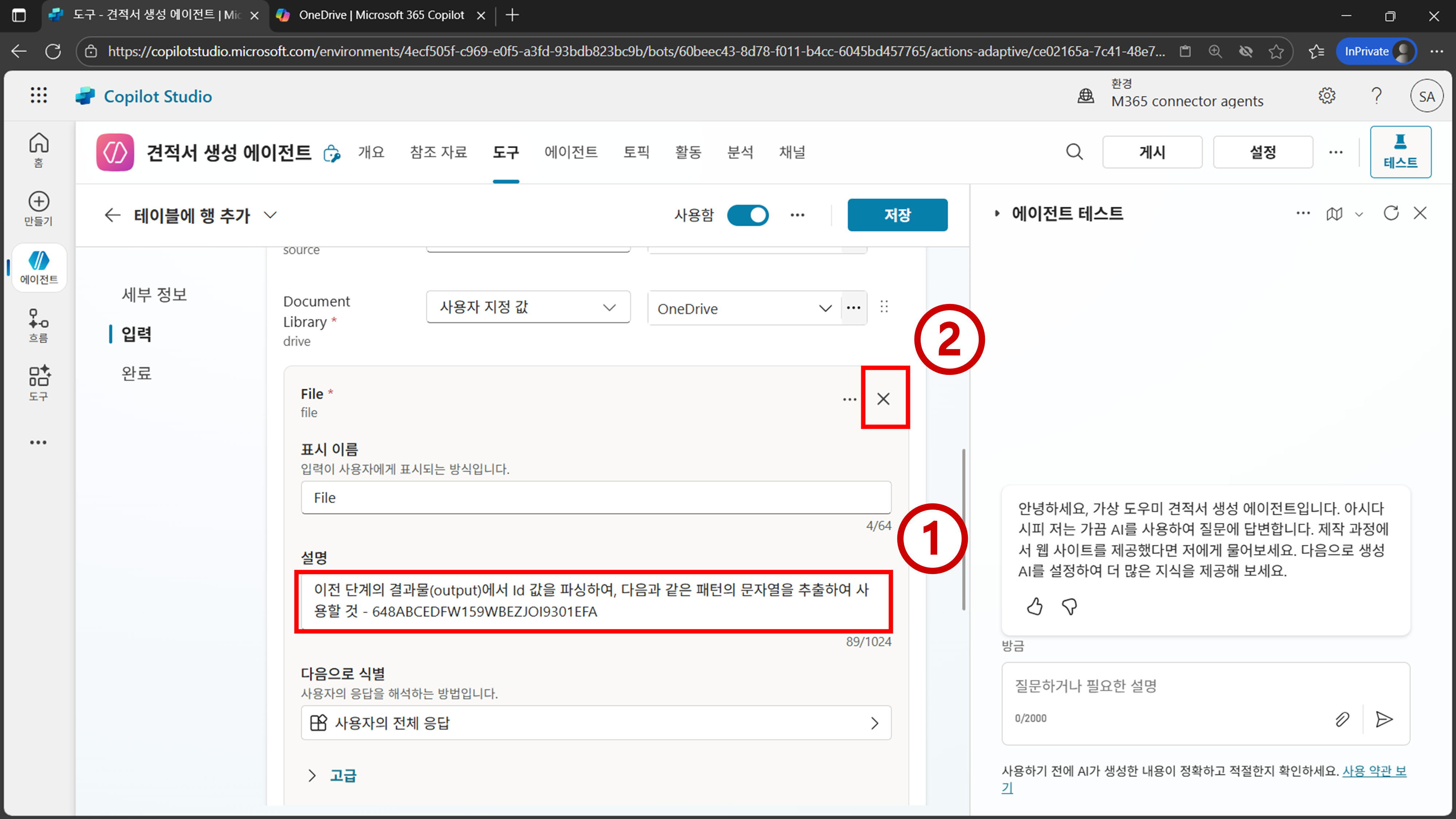Viewport: 1456px width, 819px height.
Task: Click the 표시 이름 File input field
Action: tap(596, 497)
